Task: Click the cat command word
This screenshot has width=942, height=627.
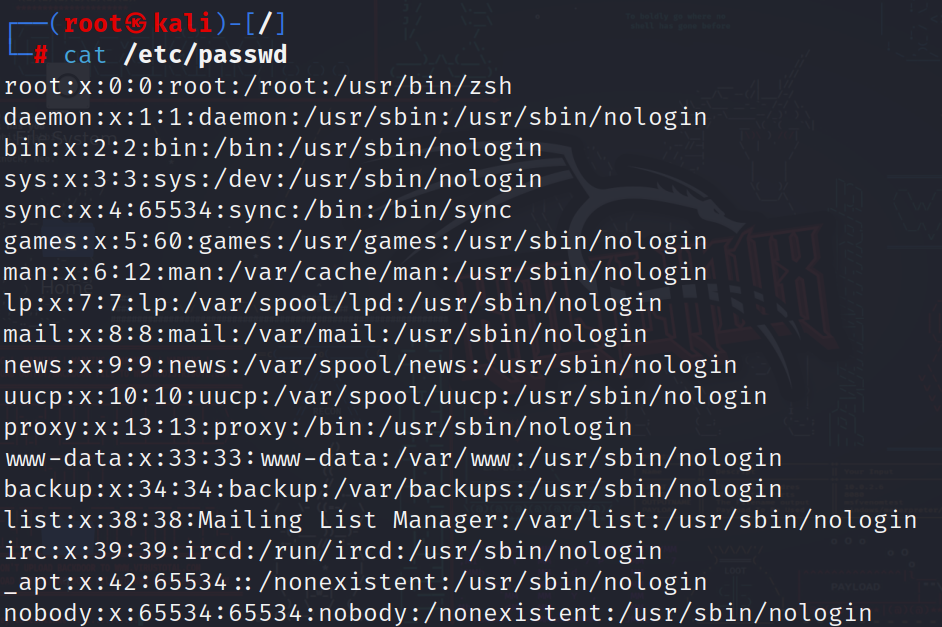Action: tap(85, 55)
